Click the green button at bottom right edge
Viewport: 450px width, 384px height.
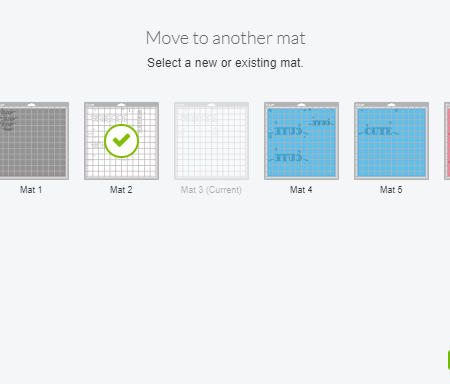[x=449, y=360]
